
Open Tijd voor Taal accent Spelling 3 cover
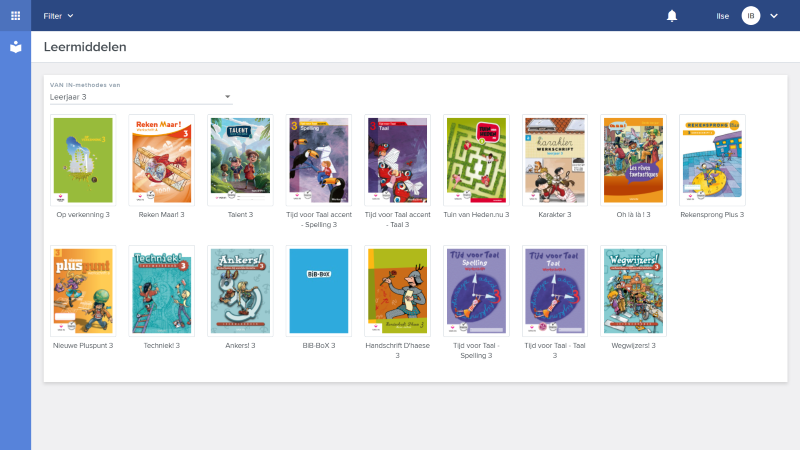pyautogui.click(x=319, y=160)
